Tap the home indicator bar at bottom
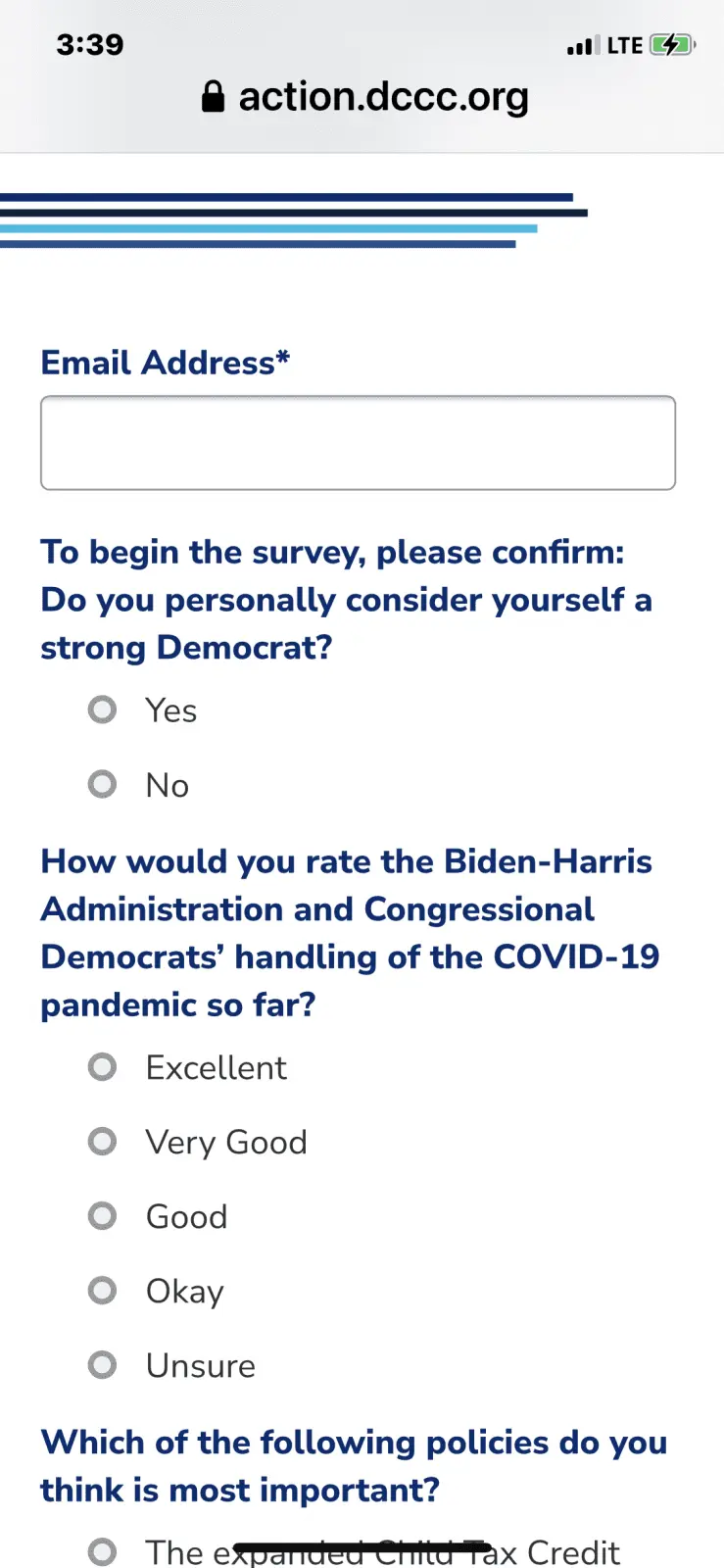The image size is (724, 1568). click(x=362, y=1547)
